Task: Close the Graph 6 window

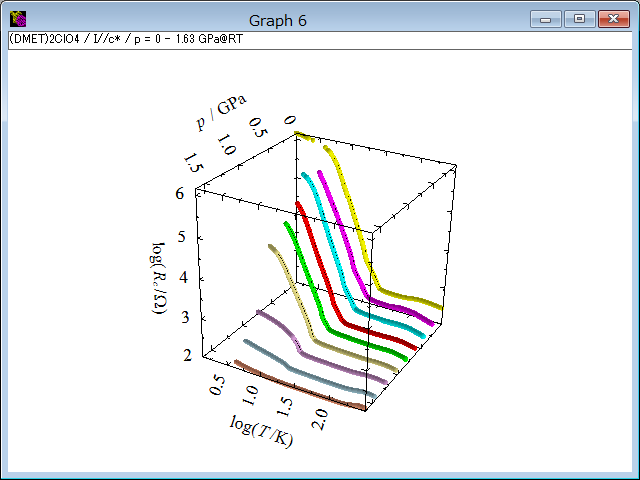Action: click(613, 19)
